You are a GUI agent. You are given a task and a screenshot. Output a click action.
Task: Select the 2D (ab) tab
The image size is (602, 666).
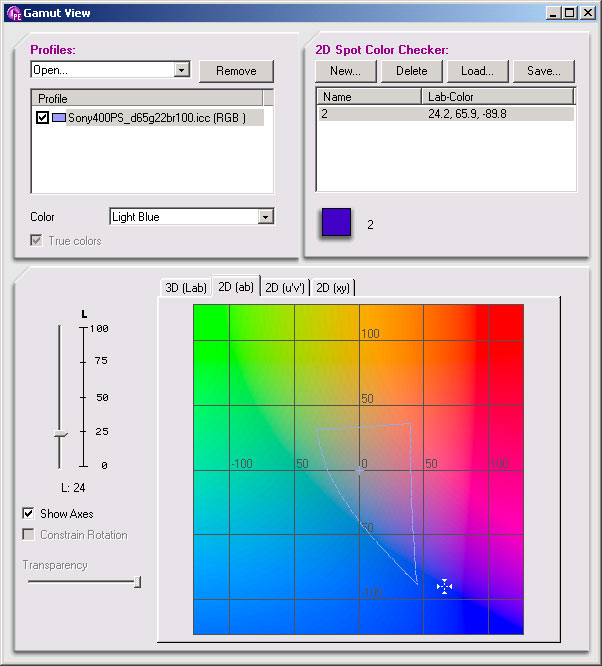pyautogui.click(x=236, y=287)
